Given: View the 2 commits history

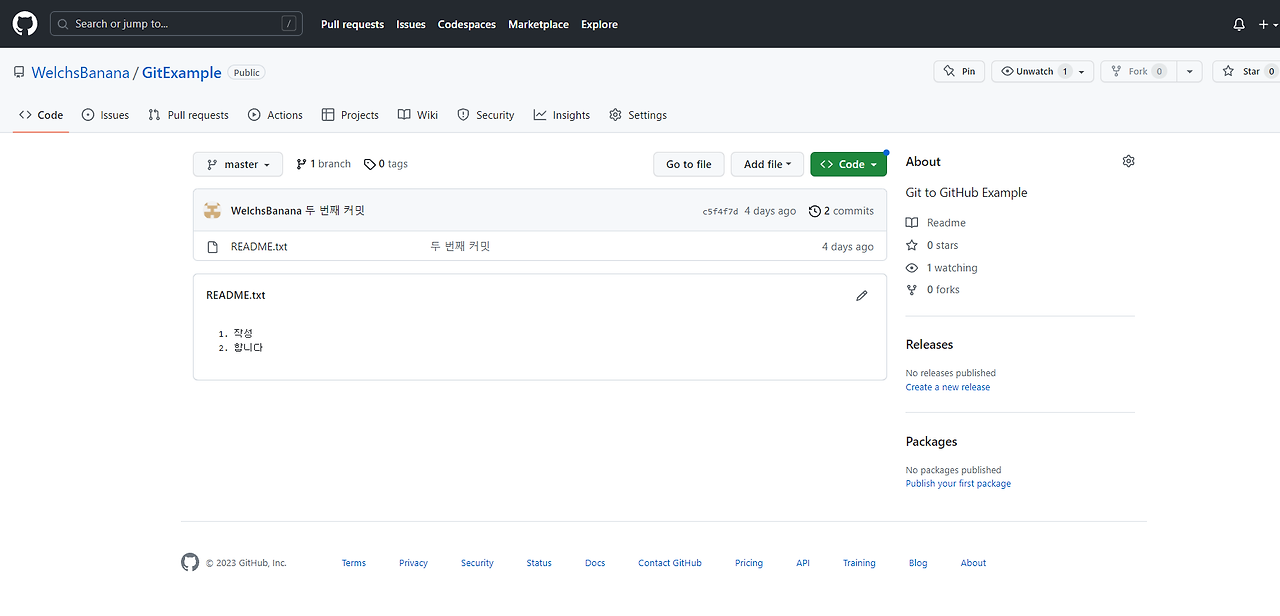Looking at the screenshot, I should [x=841, y=211].
